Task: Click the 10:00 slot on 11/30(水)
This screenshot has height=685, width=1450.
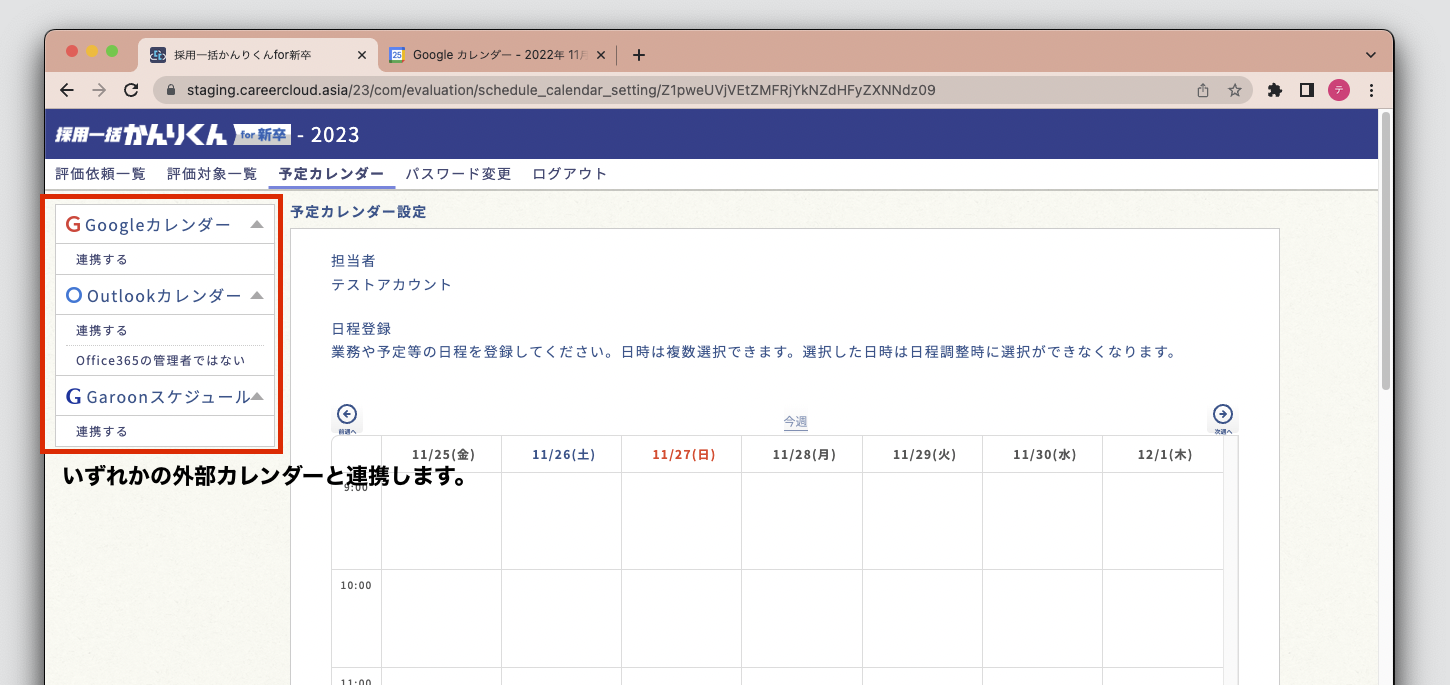Action: (x=1043, y=619)
